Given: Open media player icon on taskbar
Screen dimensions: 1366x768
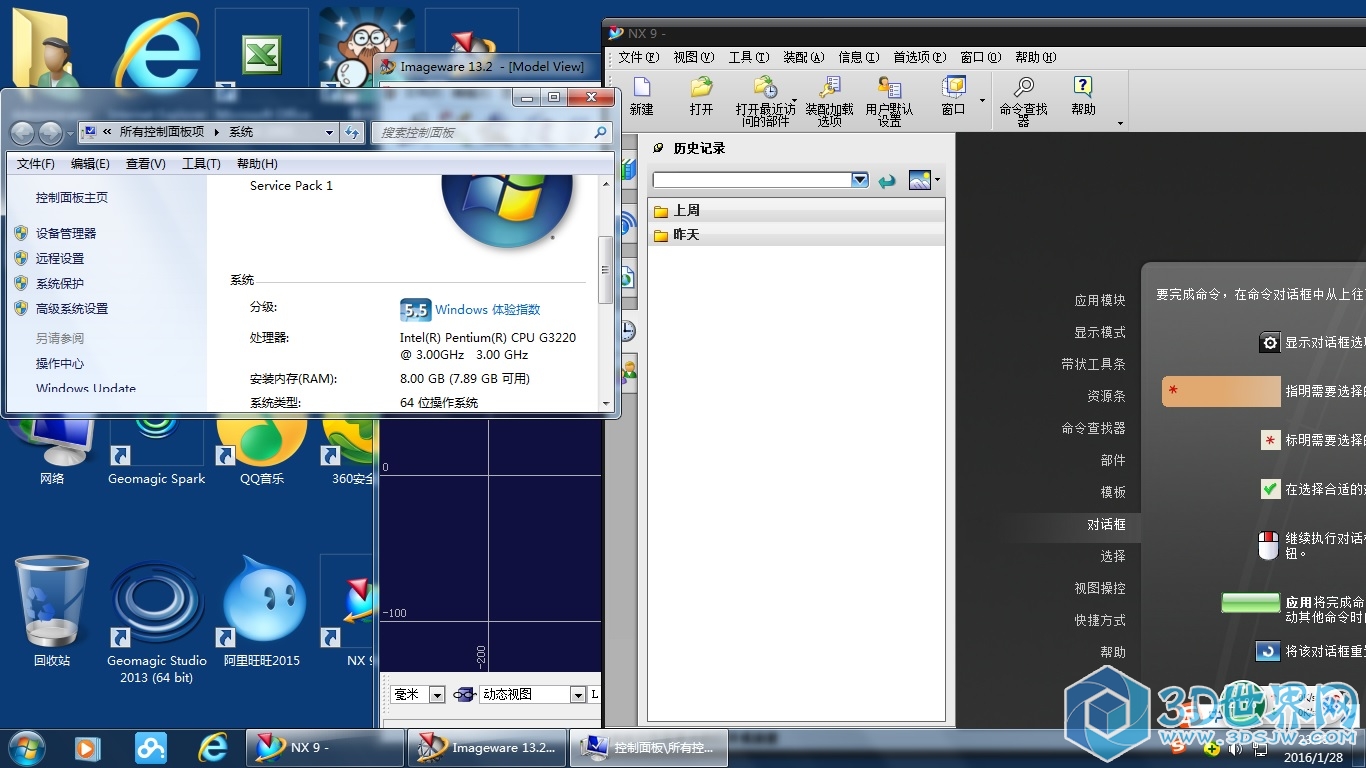Looking at the screenshot, I should (87, 747).
